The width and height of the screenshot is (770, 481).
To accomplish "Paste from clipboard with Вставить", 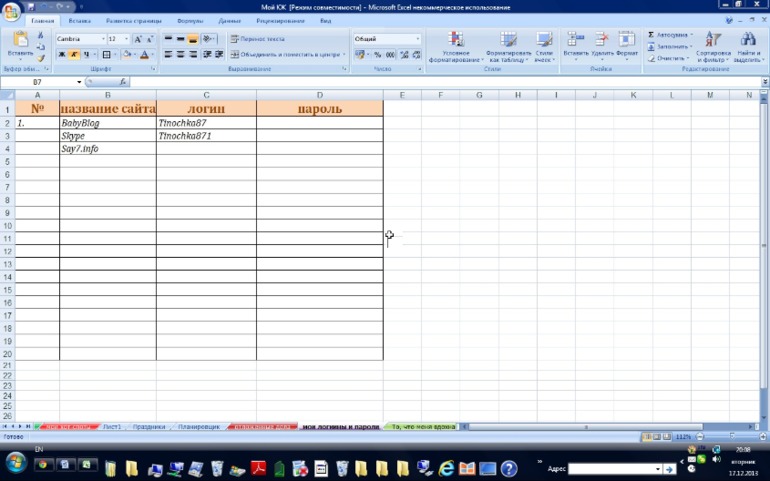I will pyautogui.click(x=20, y=44).
